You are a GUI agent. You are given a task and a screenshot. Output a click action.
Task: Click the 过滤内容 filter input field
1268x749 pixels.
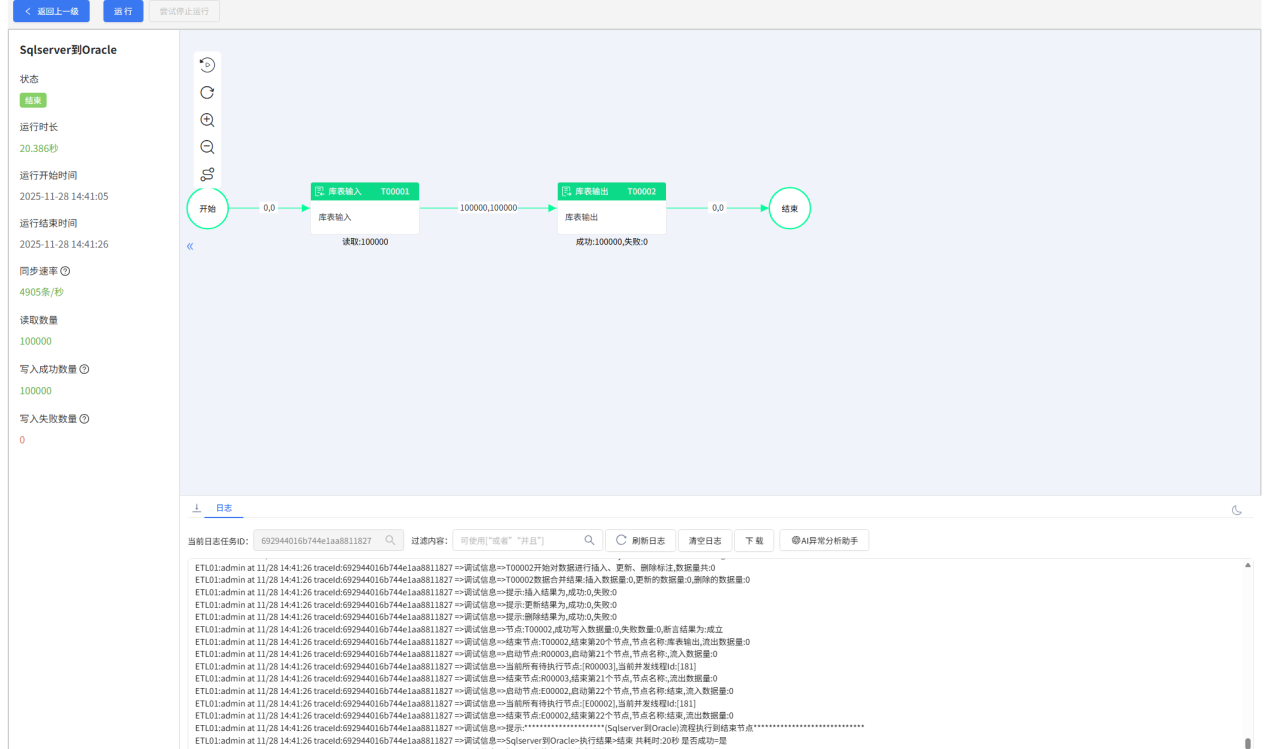click(x=515, y=540)
